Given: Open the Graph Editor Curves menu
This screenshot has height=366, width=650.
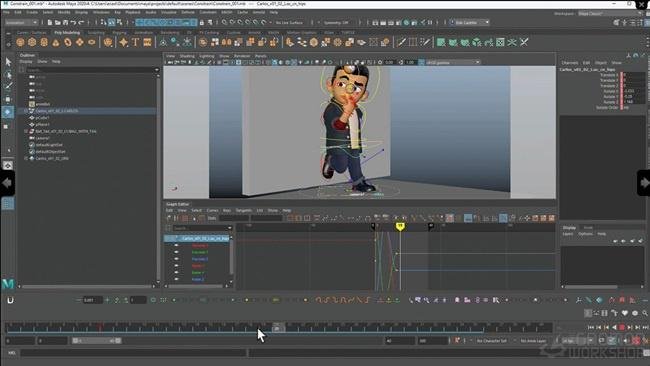Looking at the screenshot, I should [x=212, y=211].
